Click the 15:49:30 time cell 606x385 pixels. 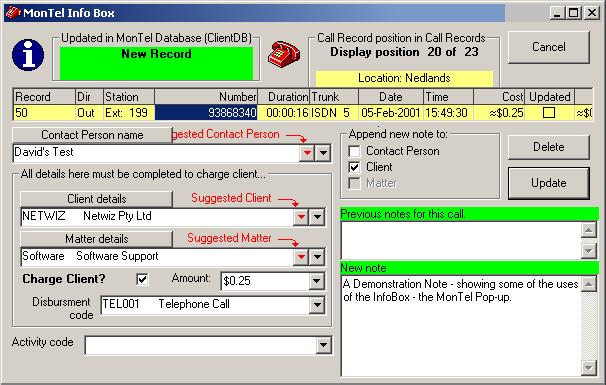click(448, 113)
